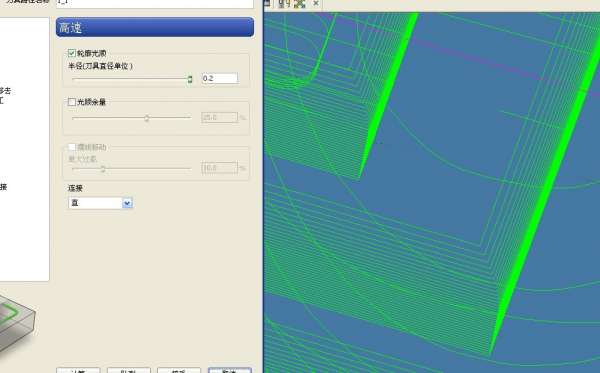Click the green crossed-arrows icon above the viewport

tap(300, 3)
